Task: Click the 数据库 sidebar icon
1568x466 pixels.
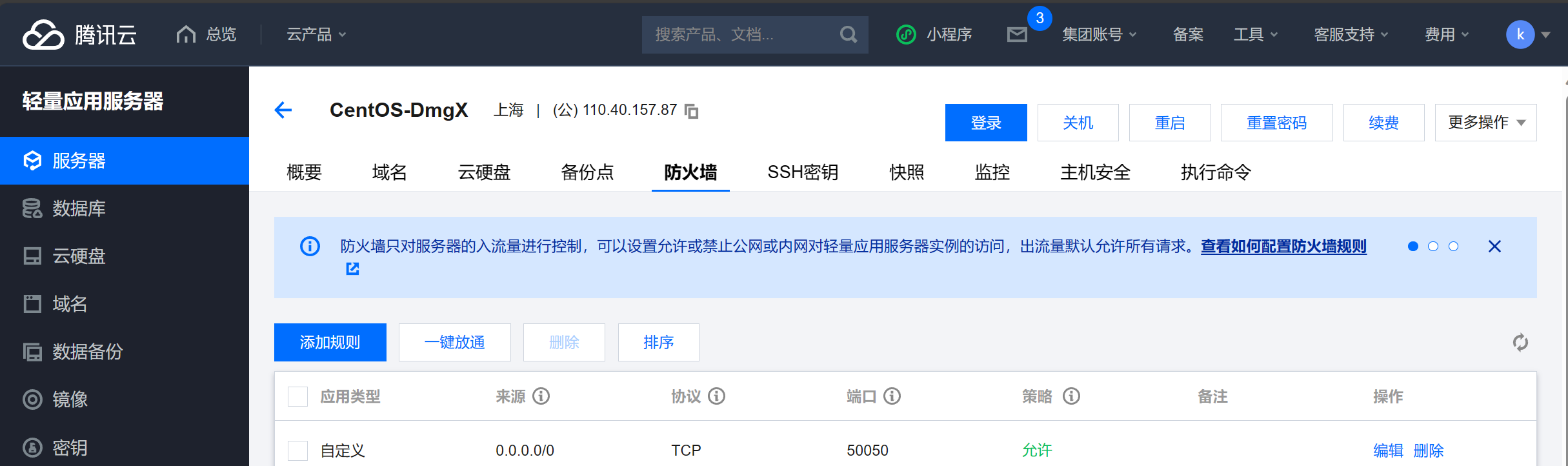Action: [32, 208]
